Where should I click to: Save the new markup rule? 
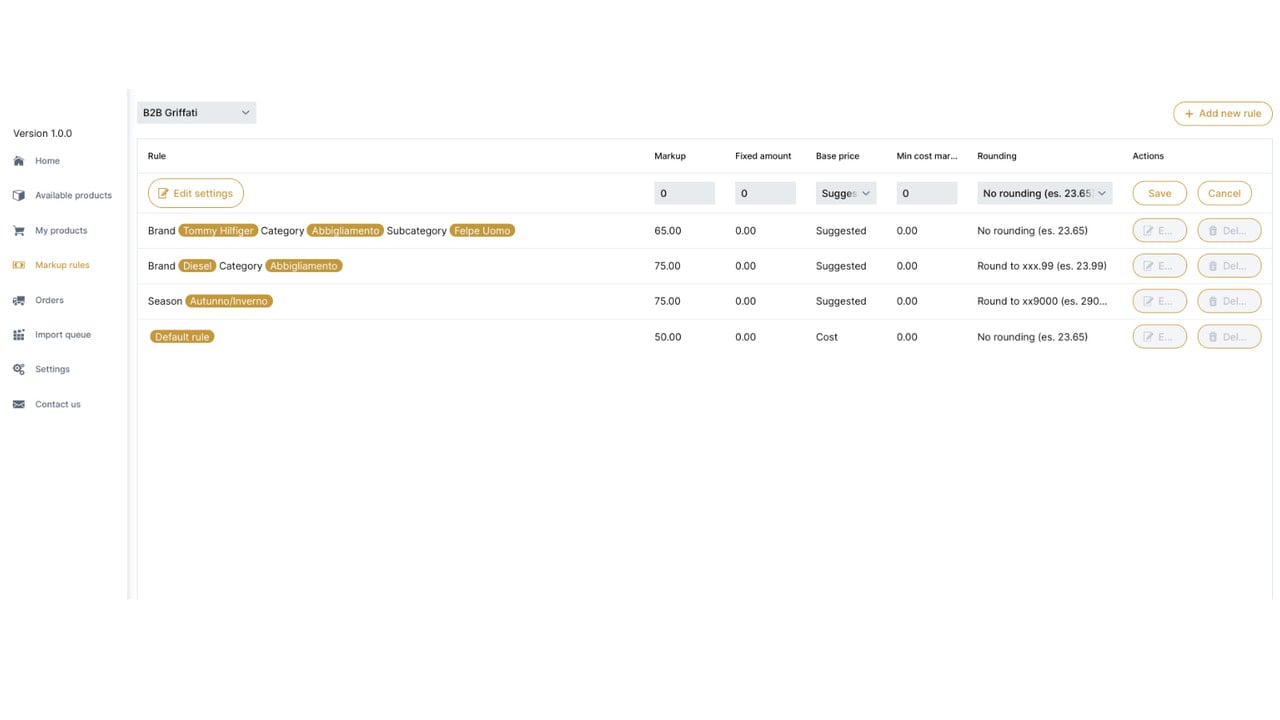[1159, 193]
